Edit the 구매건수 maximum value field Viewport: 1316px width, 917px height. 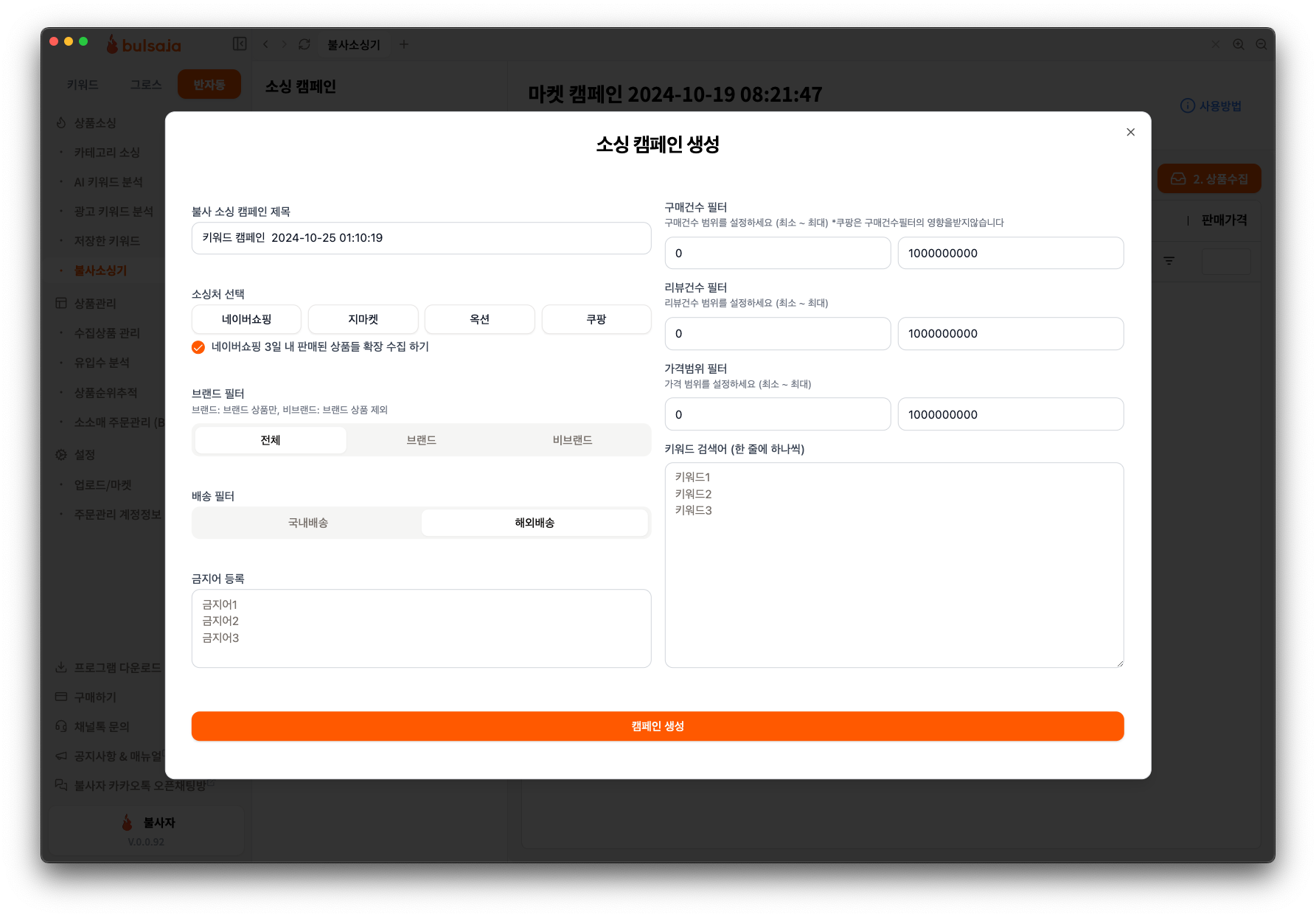[1011, 253]
